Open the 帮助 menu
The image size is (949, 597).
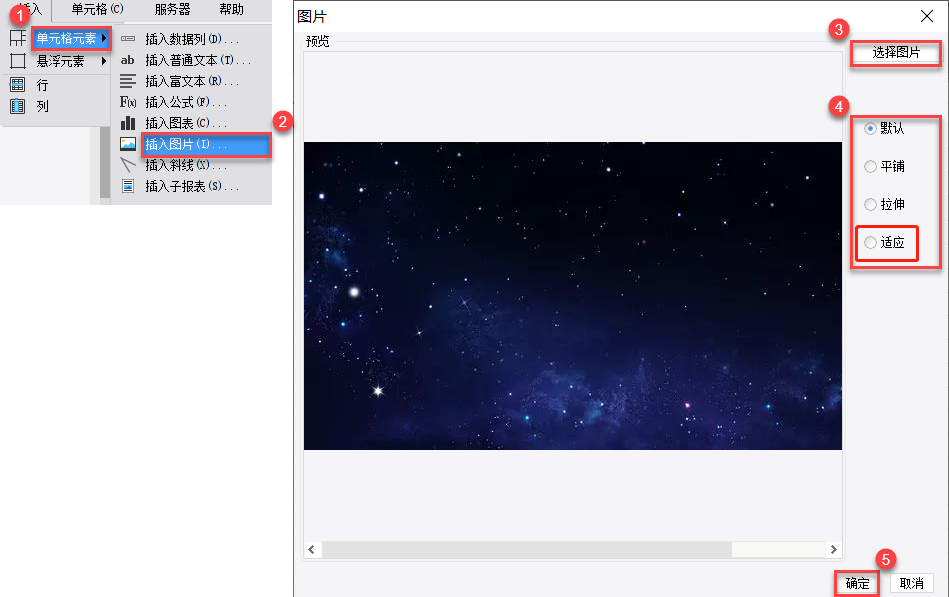pos(231,10)
